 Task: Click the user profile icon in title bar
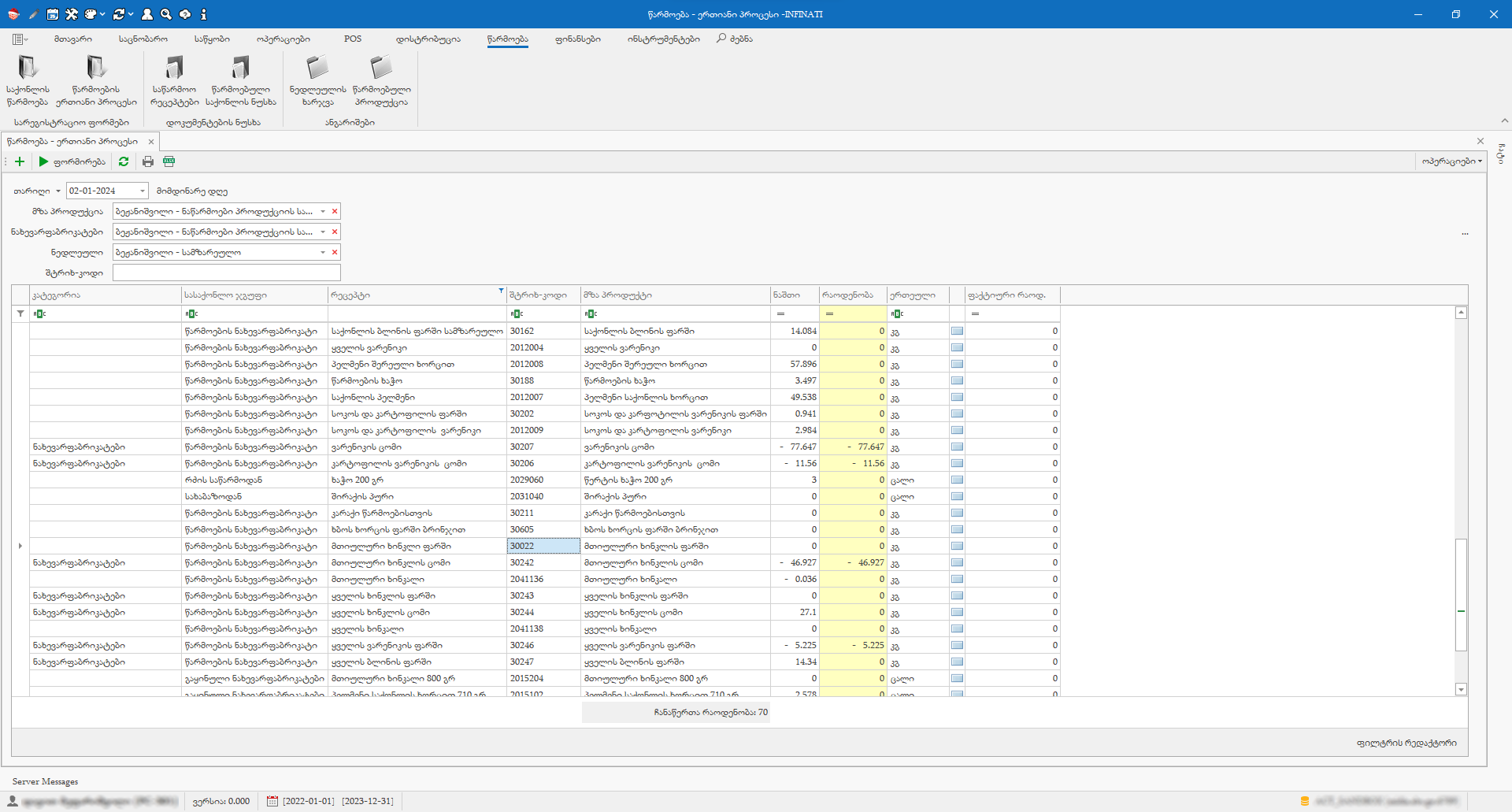click(x=146, y=14)
